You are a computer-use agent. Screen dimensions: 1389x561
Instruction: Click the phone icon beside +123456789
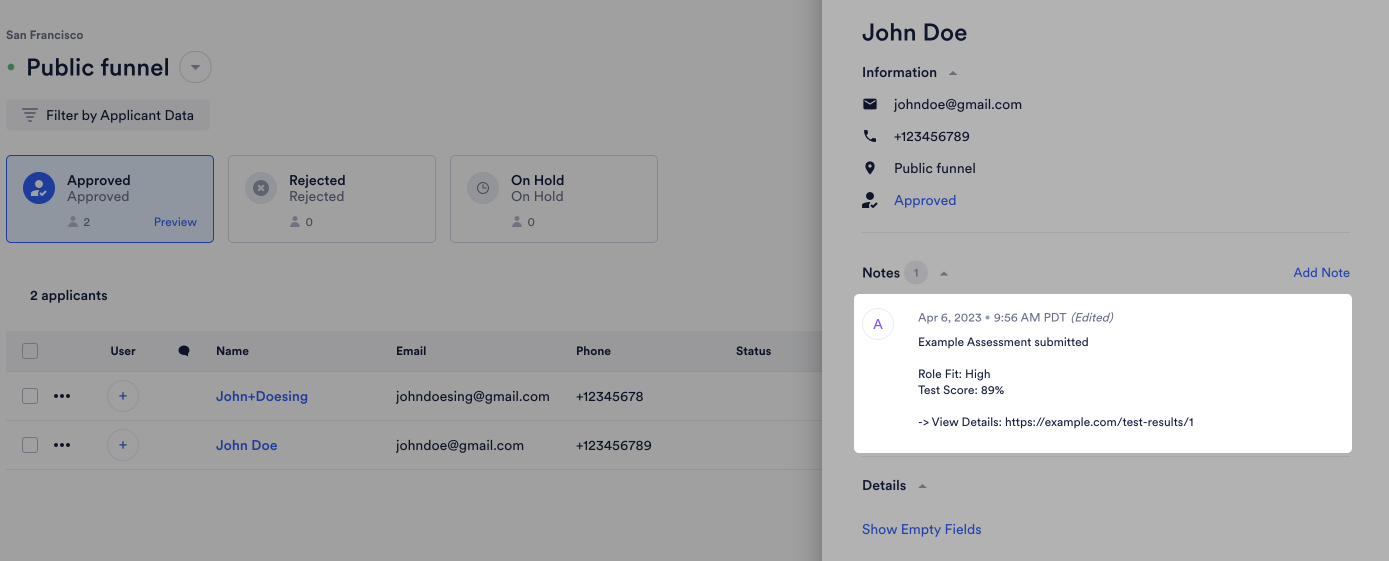click(x=870, y=136)
